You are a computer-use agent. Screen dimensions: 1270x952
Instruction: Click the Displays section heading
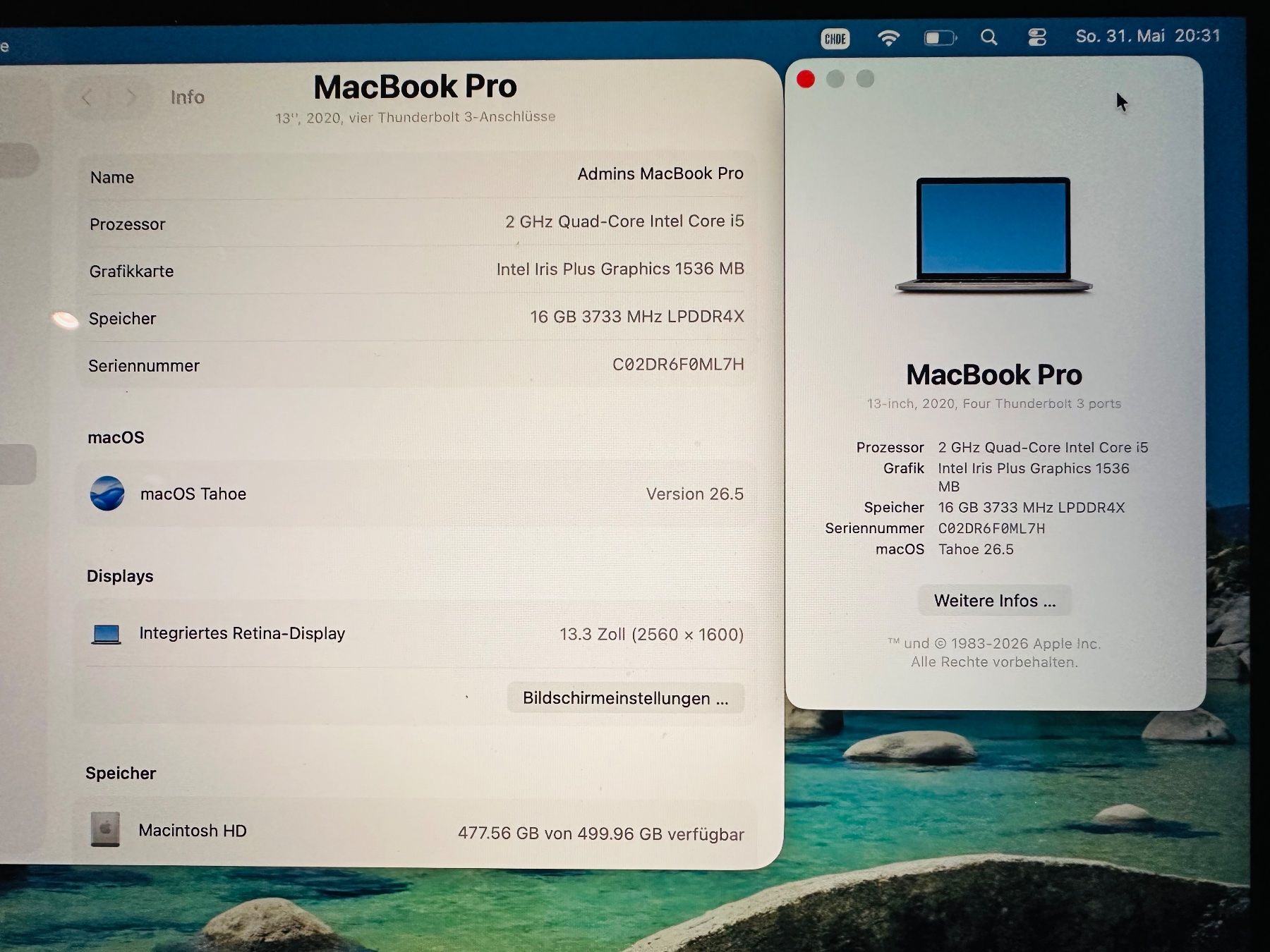120,576
